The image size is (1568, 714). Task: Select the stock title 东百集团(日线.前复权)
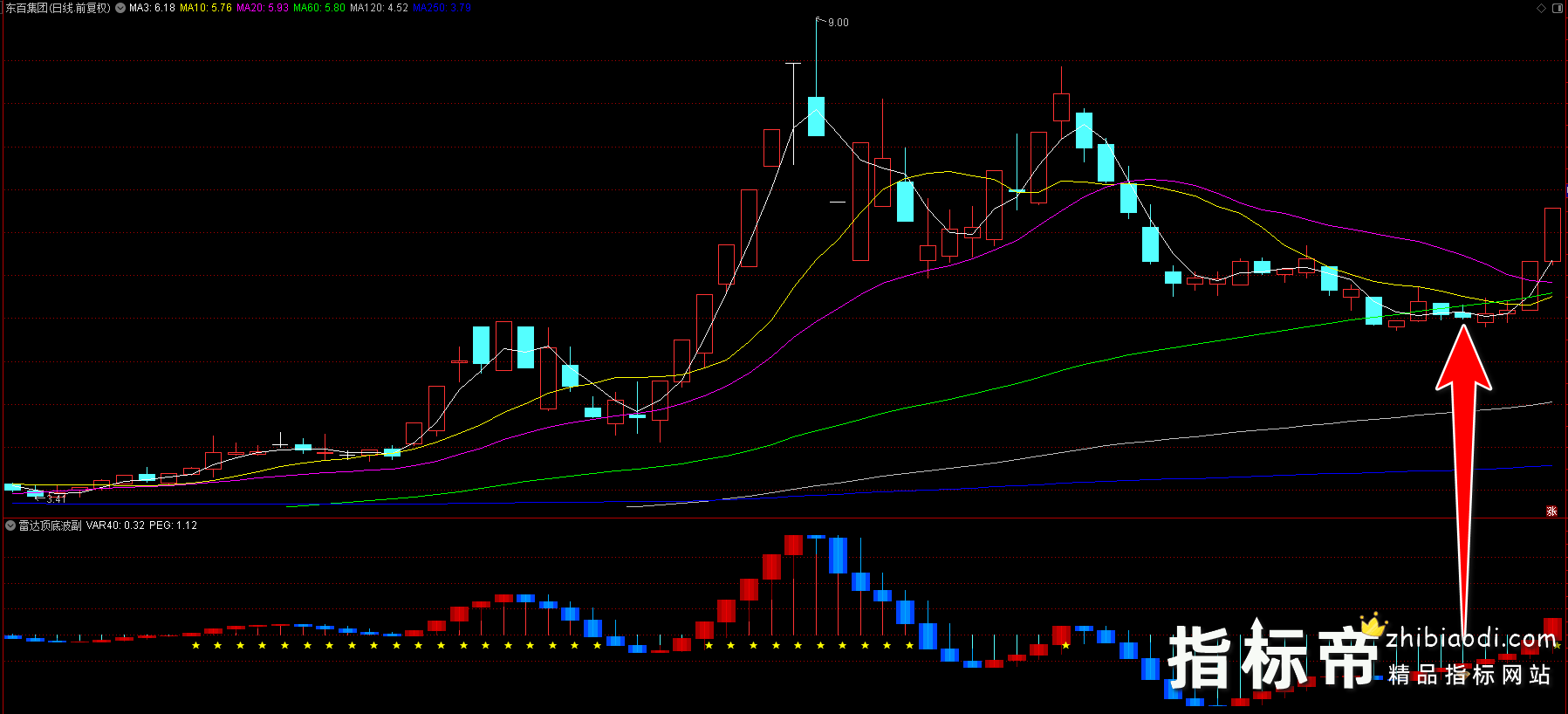[x=58, y=8]
